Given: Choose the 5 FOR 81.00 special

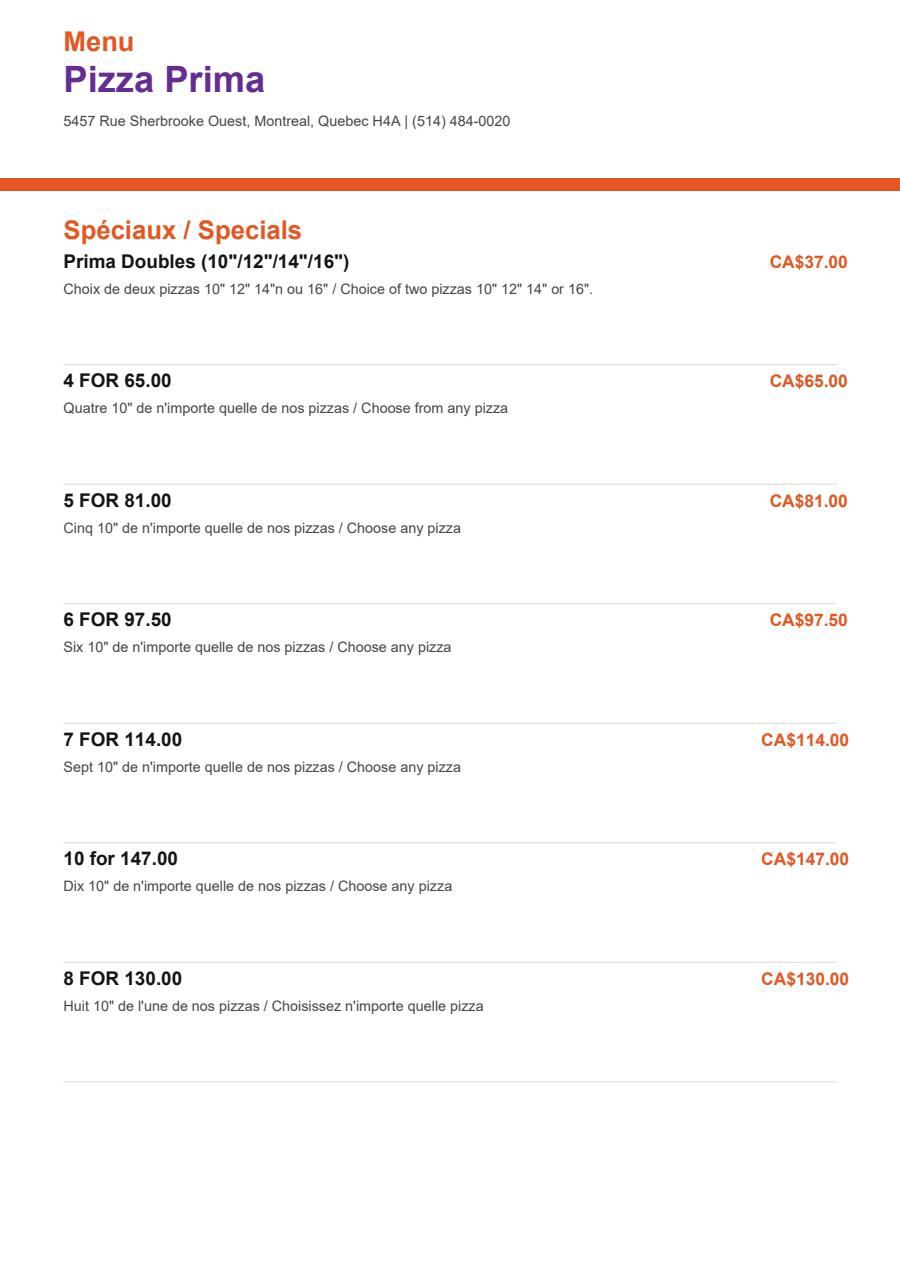Looking at the screenshot, I should (x=117, y=501).
